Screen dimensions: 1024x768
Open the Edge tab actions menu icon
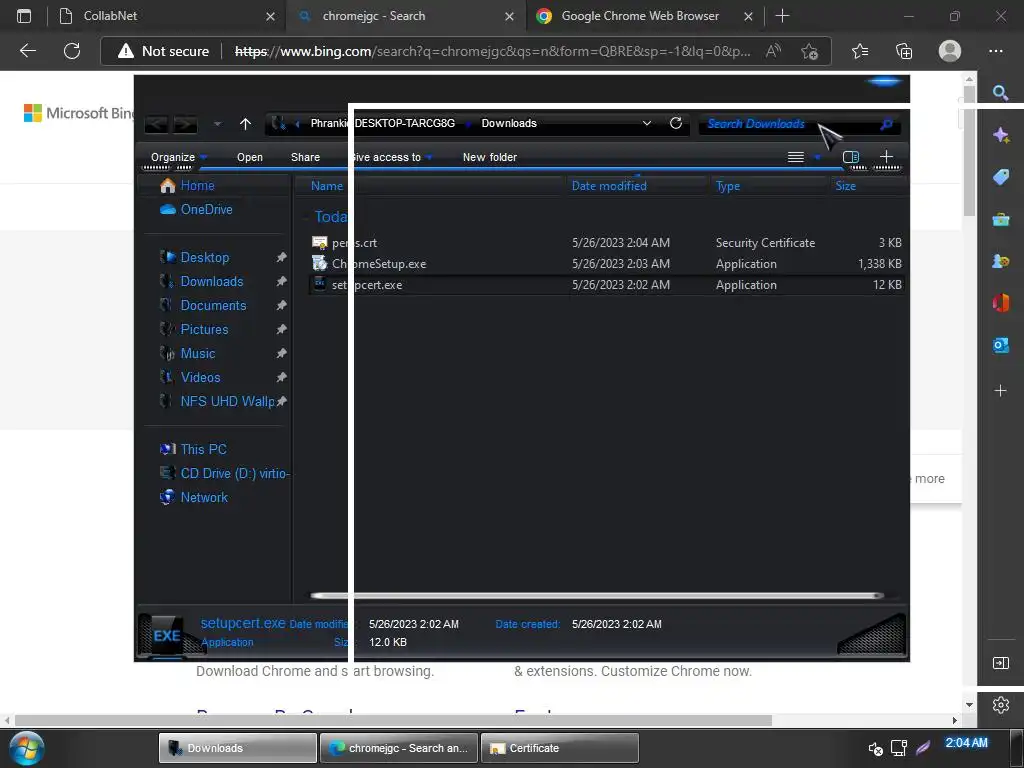click(24, 16)
